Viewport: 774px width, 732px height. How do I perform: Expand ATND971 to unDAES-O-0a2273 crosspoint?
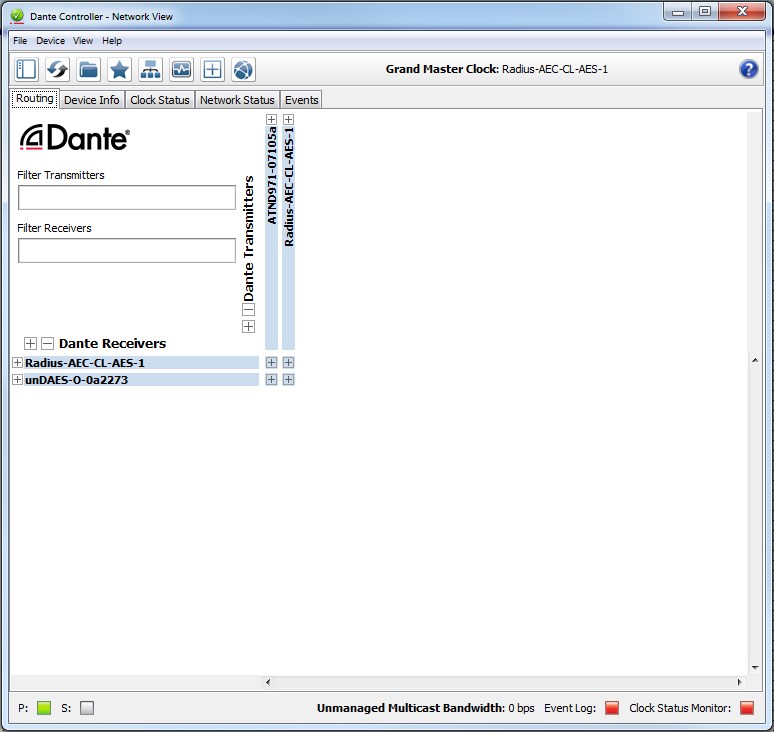pos(271,380)
